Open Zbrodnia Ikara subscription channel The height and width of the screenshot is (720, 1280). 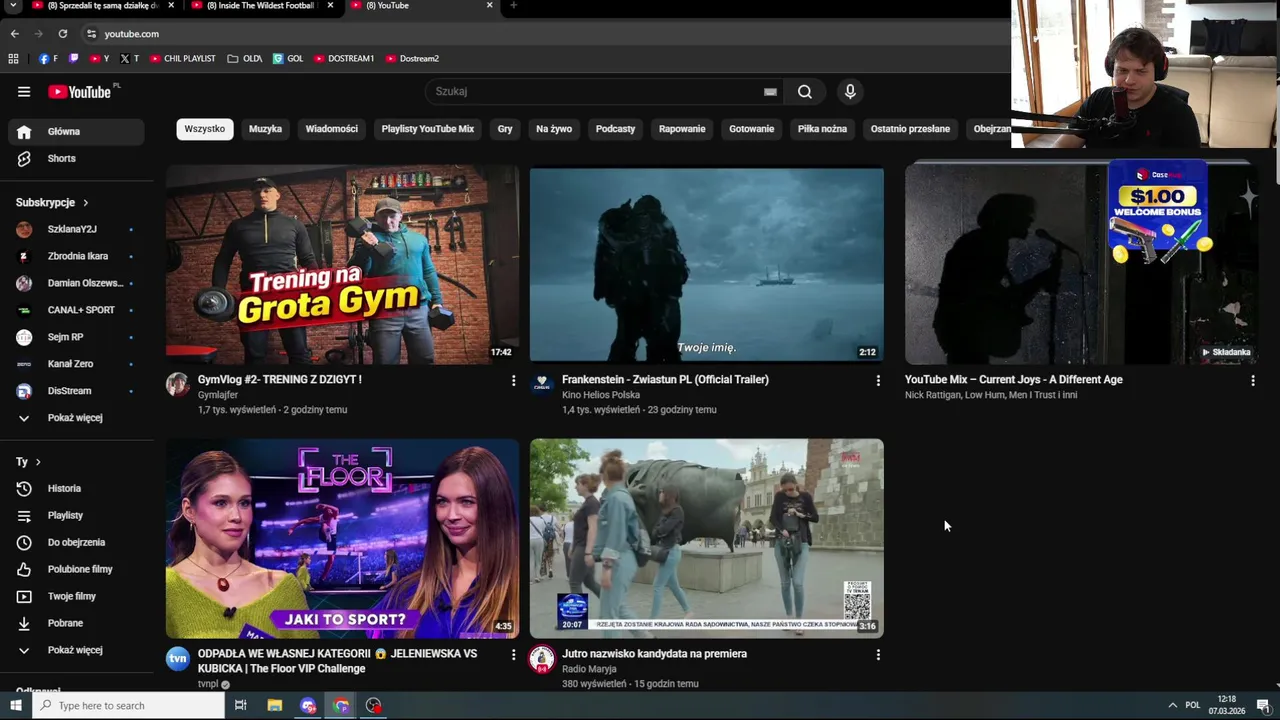click(76, 256)
